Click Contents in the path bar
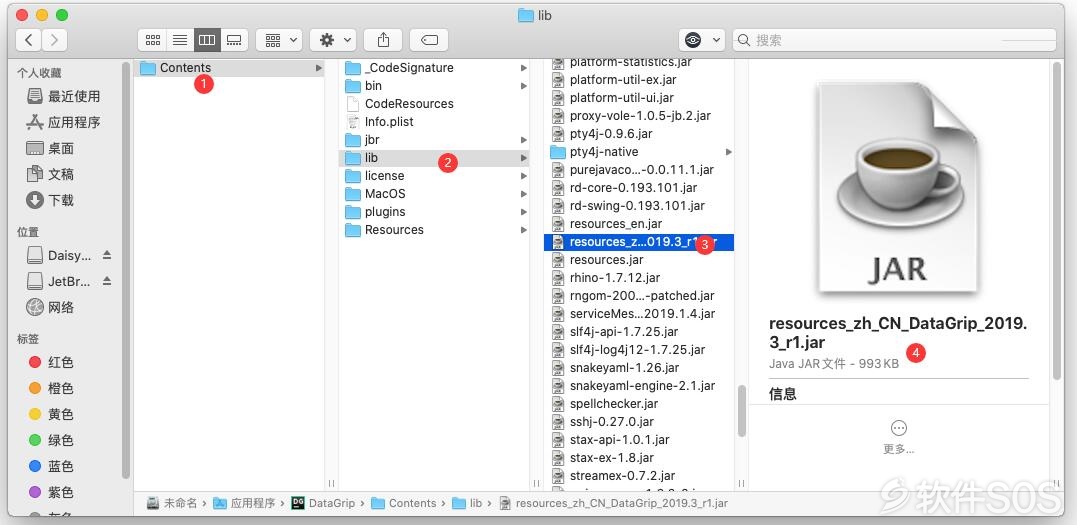Screen dimensions: 1077x525 pos(405,503)
